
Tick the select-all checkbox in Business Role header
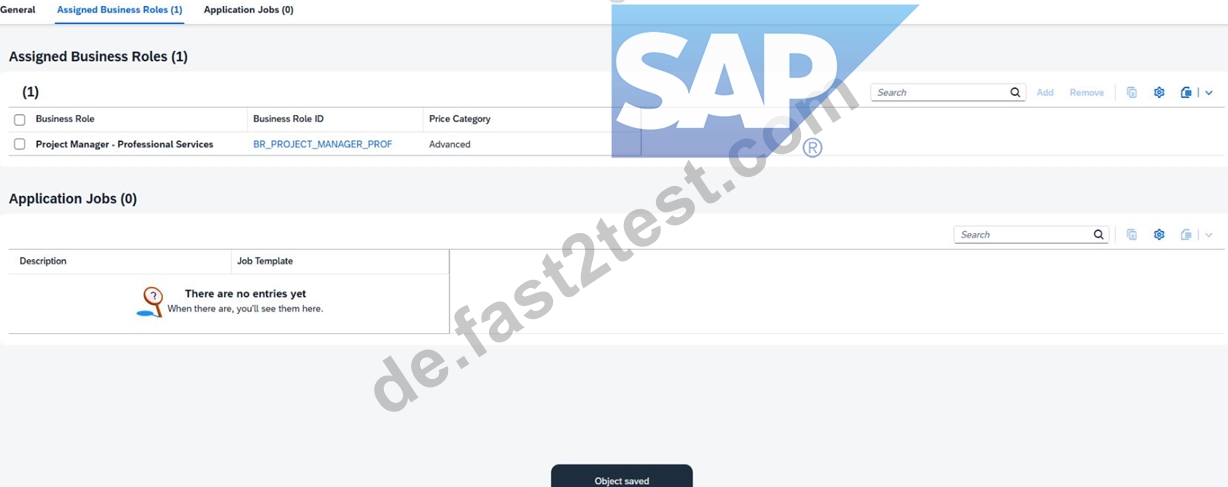pyautogui.click(x=20, y=119)
